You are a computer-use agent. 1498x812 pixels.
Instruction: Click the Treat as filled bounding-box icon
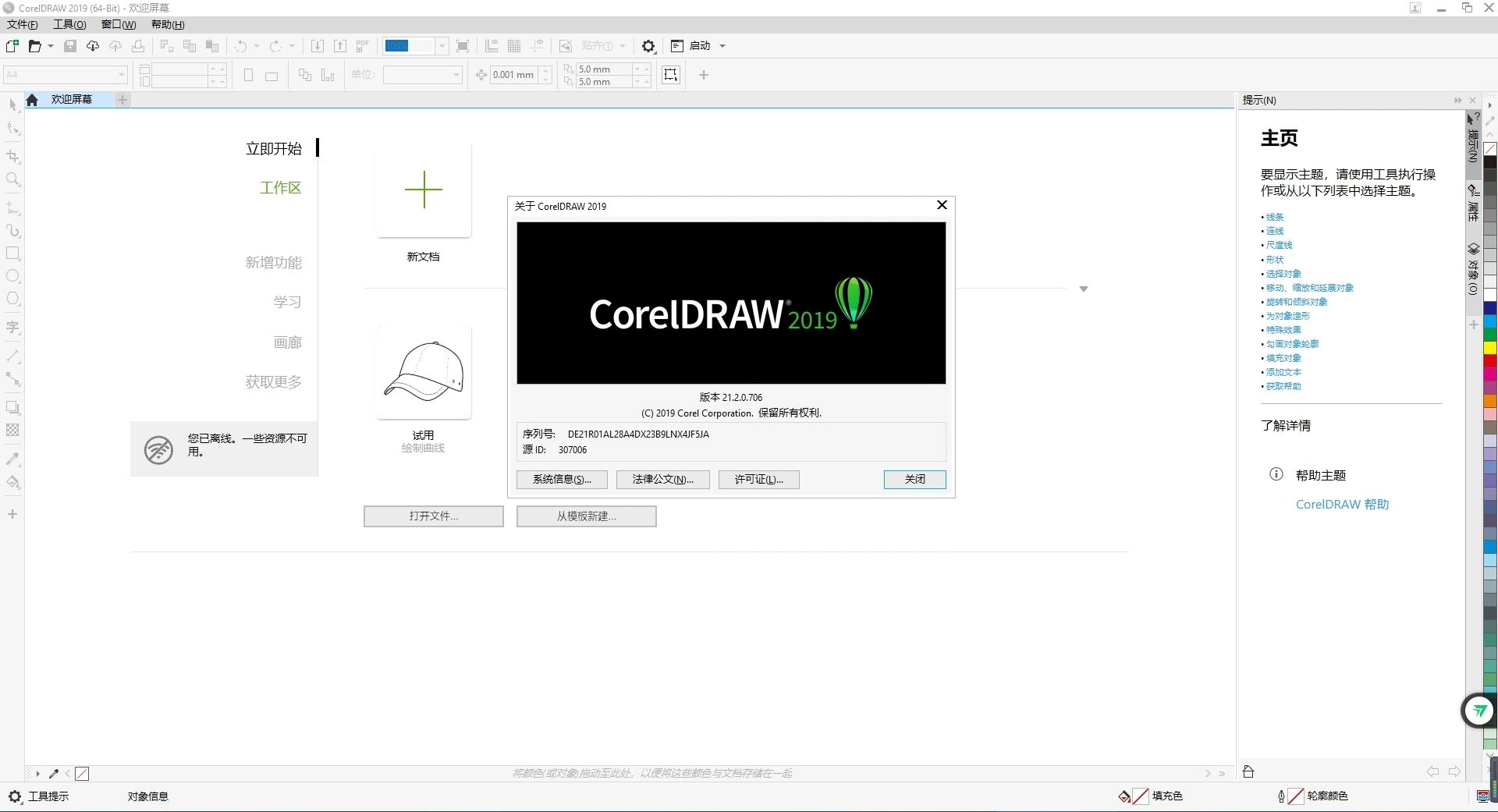pyautogui.click(x=671, y=75)
